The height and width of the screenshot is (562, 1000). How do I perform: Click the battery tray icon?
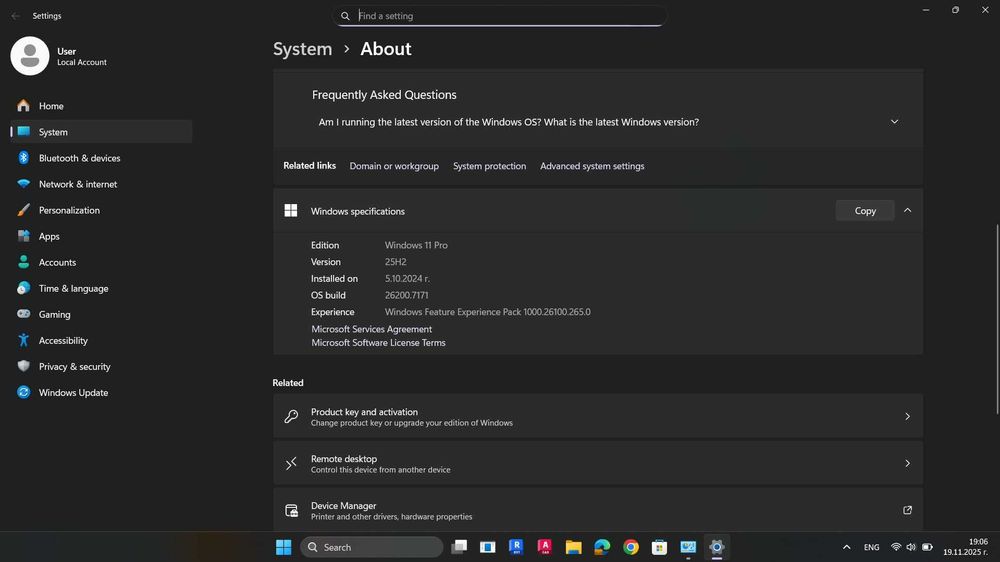point(927,547)
